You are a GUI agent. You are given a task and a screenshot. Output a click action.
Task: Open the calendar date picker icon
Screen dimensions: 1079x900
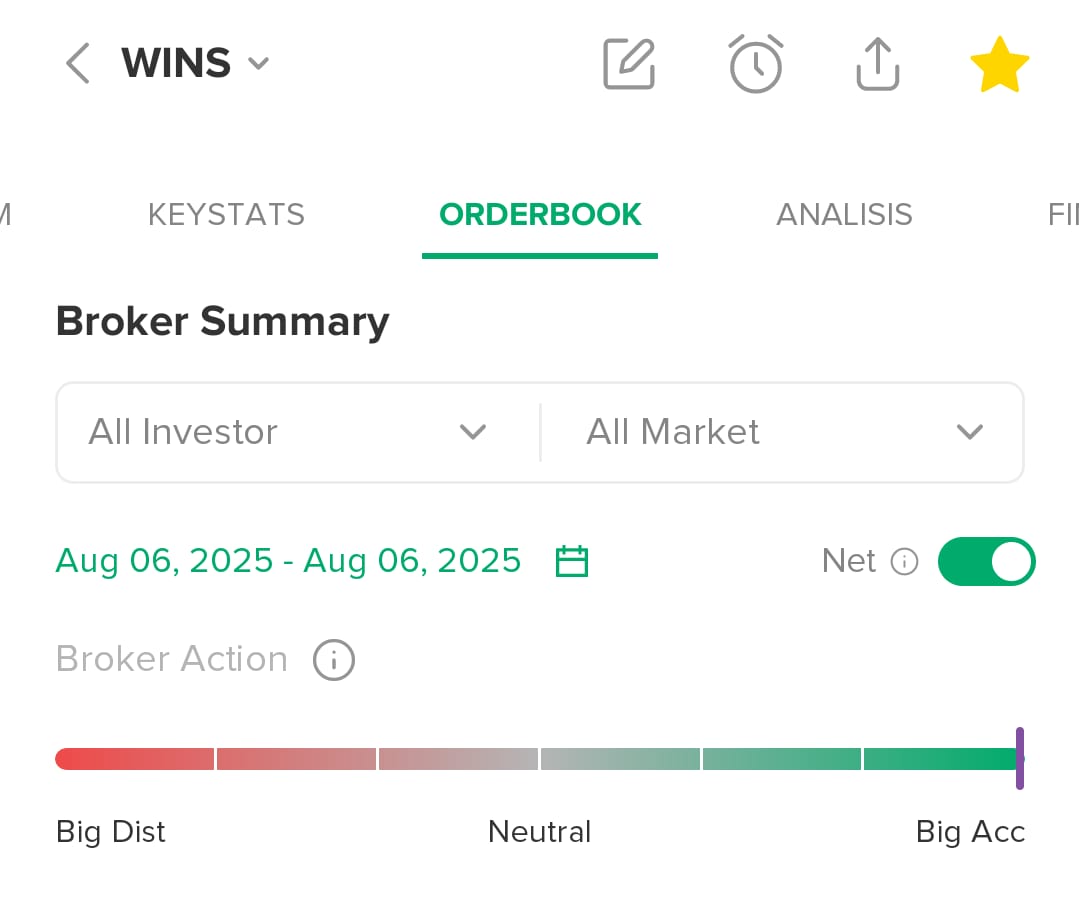click(572, 561)
